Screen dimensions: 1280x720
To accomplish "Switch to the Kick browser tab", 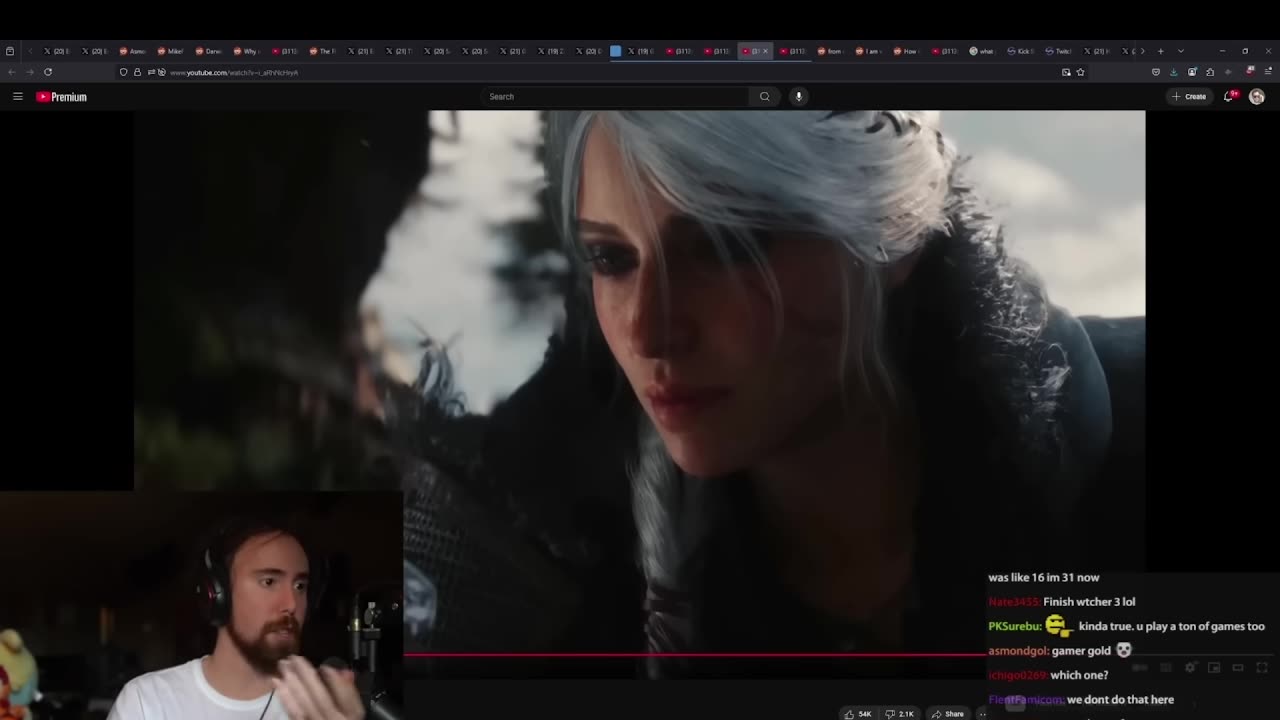I will pos(1019,51).
